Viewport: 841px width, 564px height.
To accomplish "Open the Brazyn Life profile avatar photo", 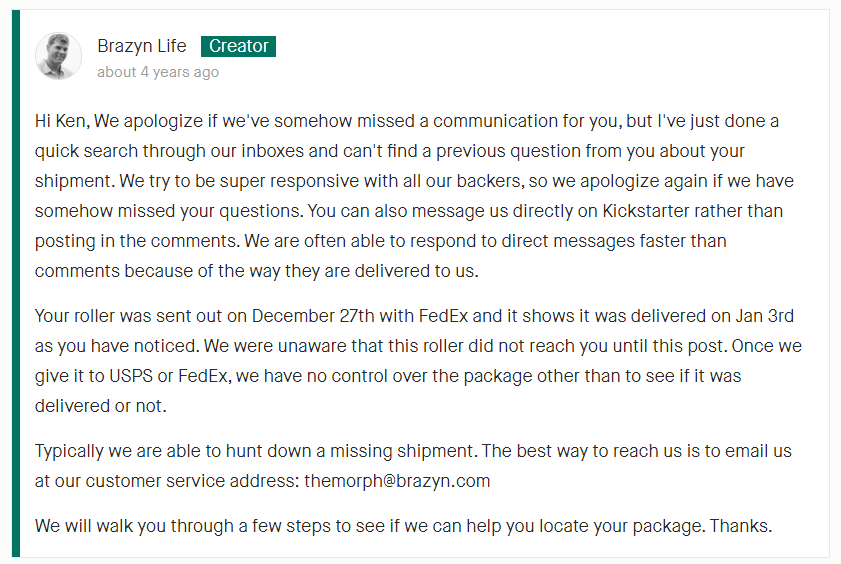I will (x=58, y=56).
